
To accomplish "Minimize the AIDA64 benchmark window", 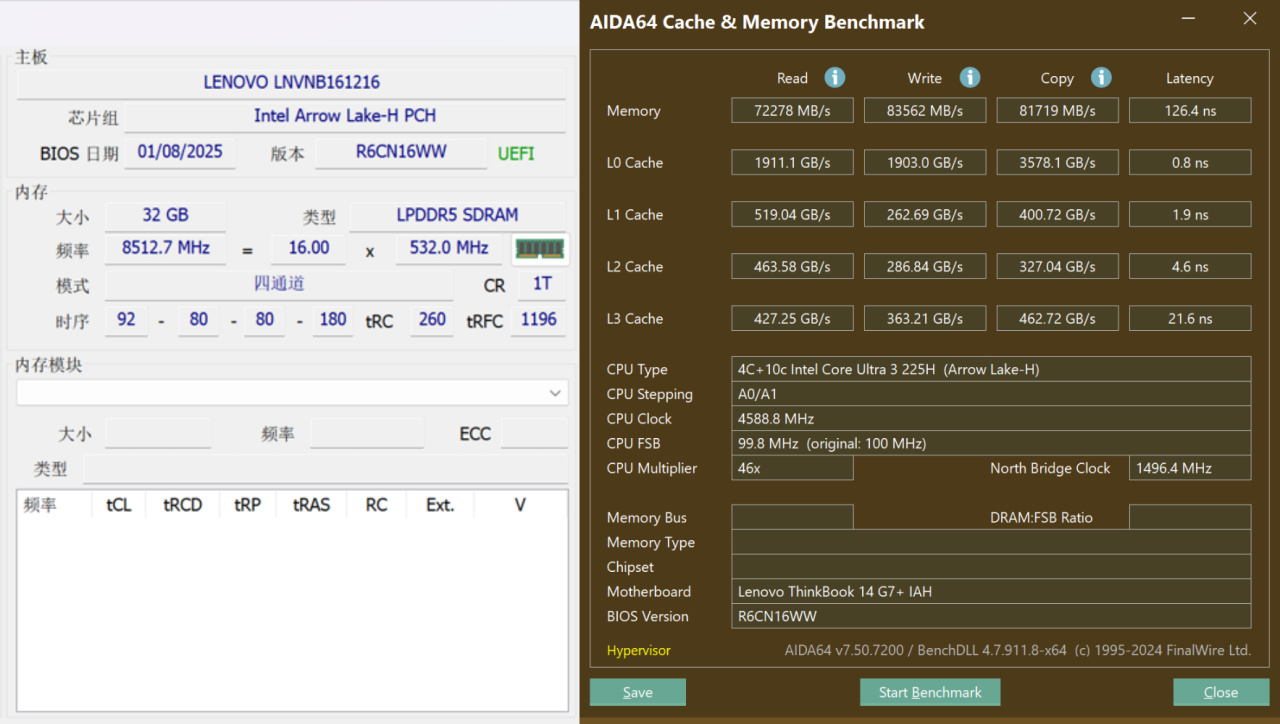I will click(1189, 19).
